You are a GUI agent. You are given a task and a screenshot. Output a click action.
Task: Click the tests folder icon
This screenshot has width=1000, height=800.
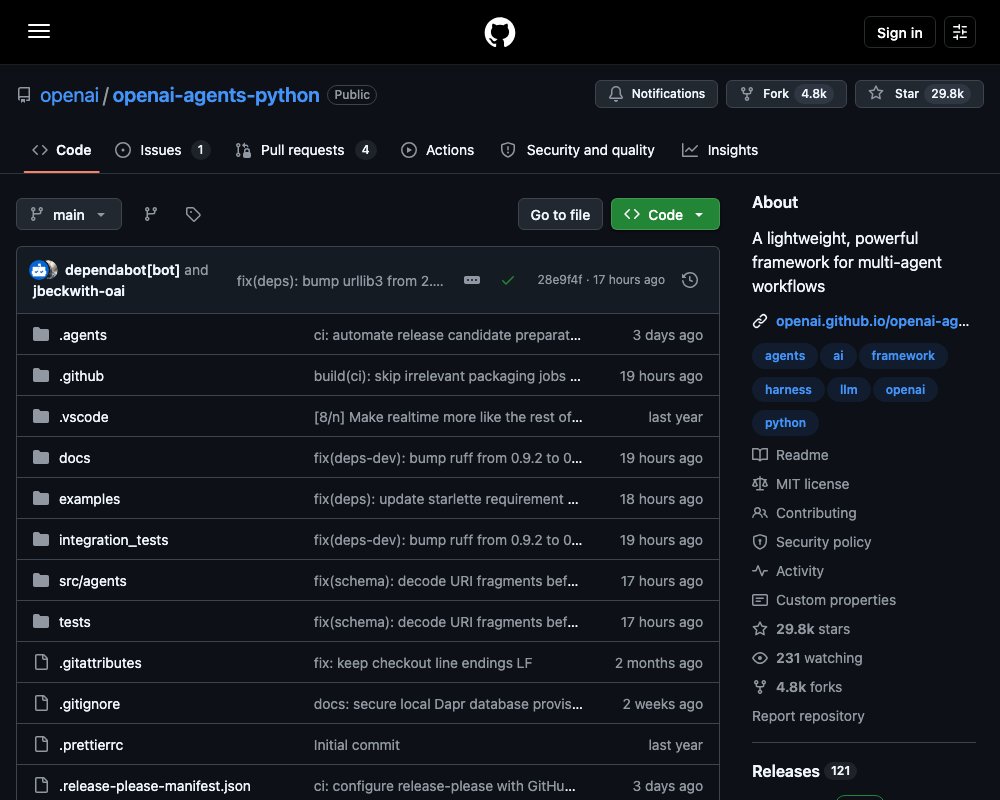pos(41,621)
